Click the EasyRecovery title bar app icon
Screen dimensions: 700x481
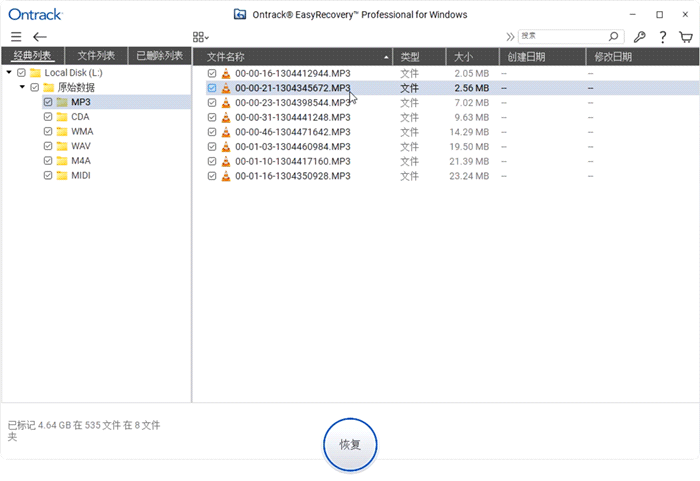240,14
